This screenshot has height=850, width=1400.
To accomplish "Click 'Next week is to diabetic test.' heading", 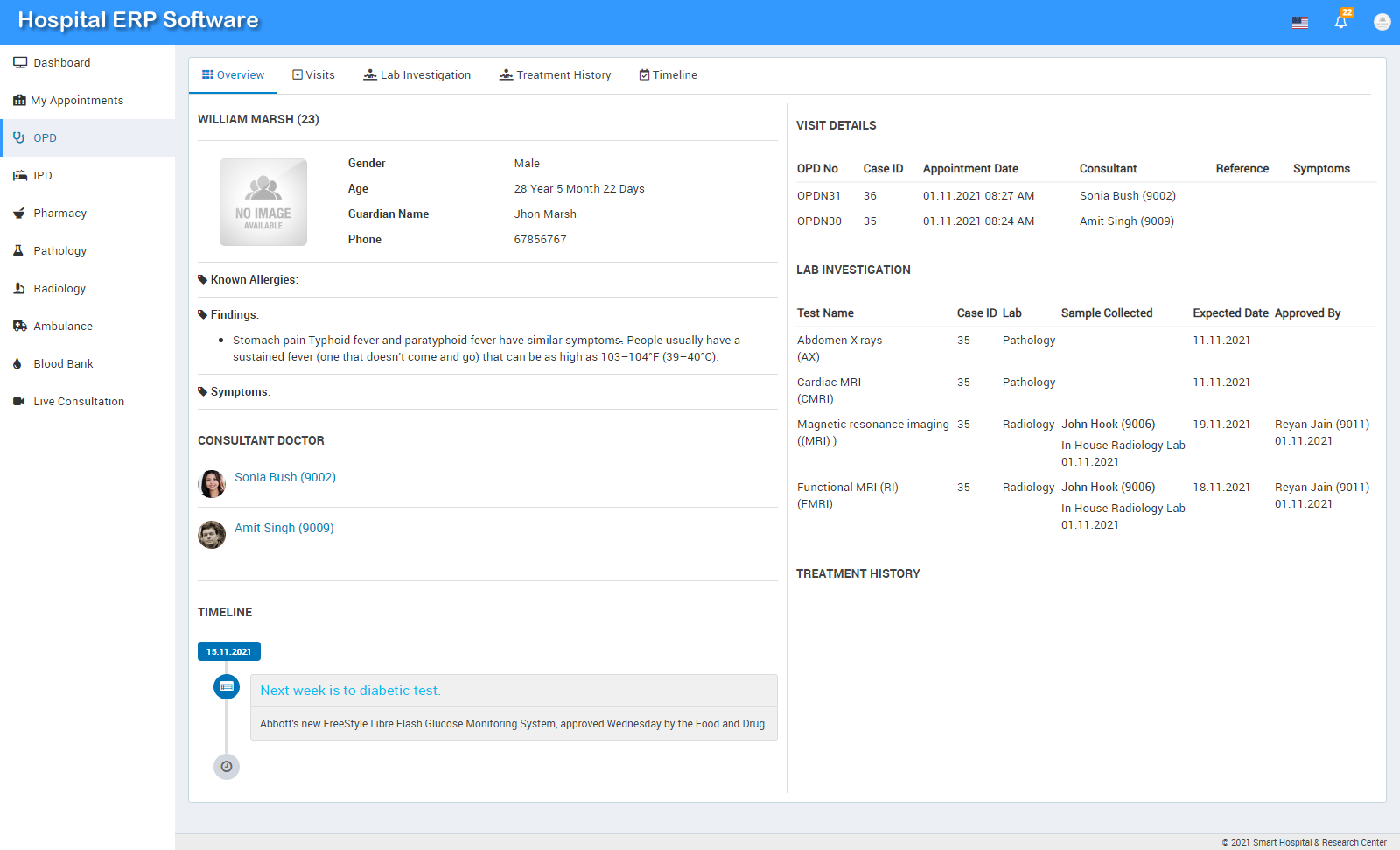I will pos(350,691).
